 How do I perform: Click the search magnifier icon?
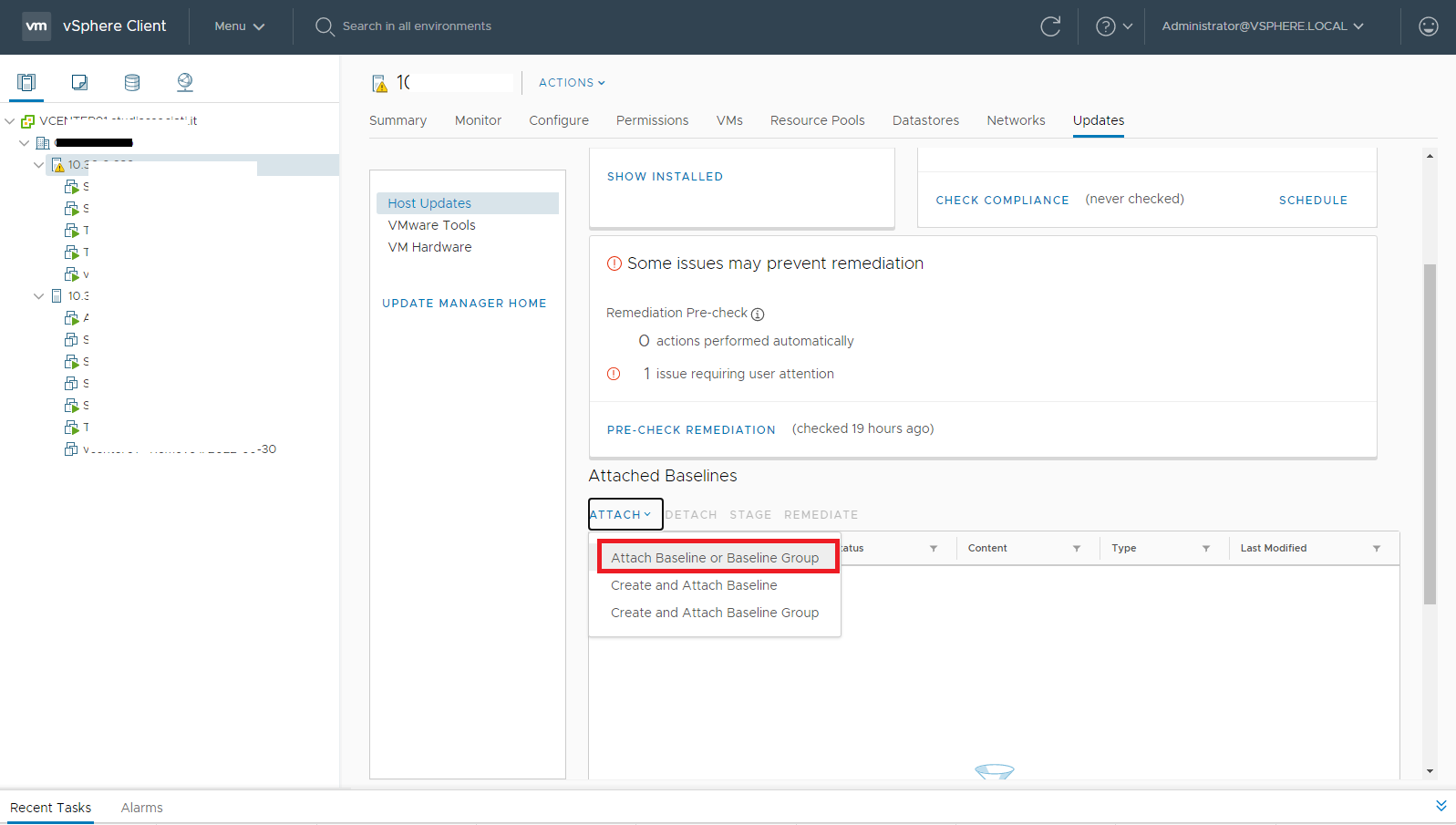point(325,26)
